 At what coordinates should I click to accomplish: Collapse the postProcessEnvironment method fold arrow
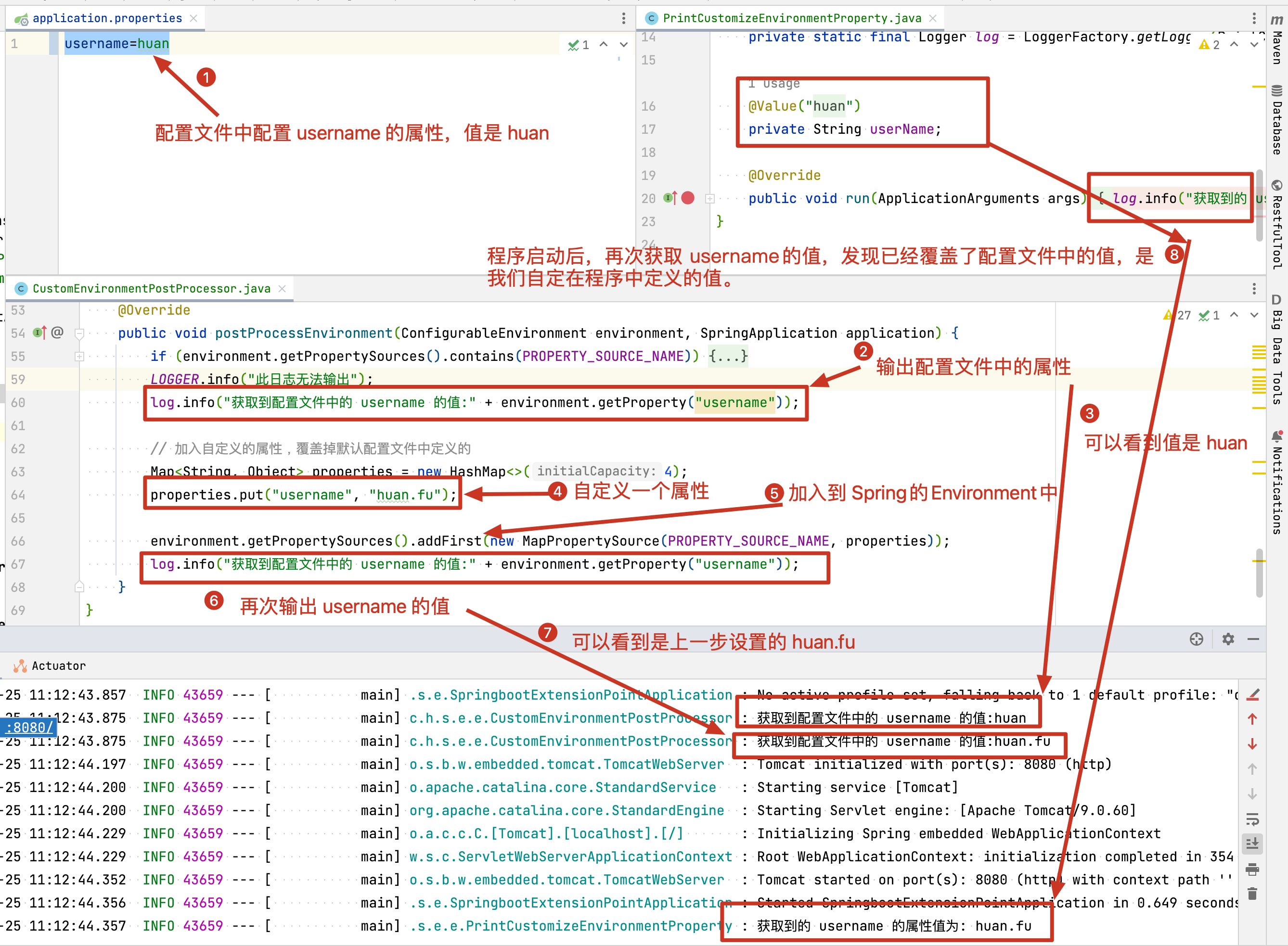[x=79, y=334]
